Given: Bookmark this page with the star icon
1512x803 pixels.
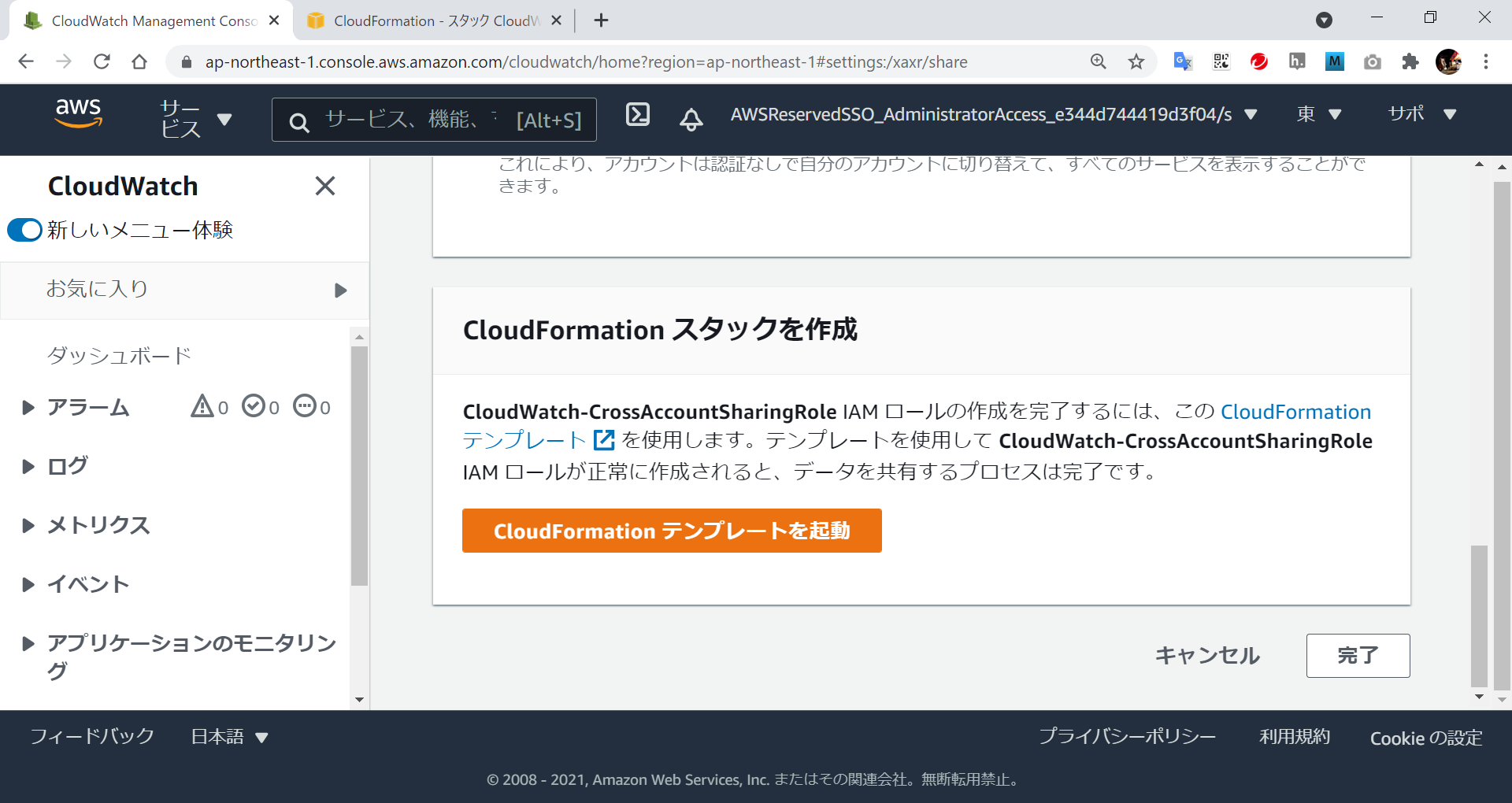Looking at the screenshot, I should [x=1136, y=62].
